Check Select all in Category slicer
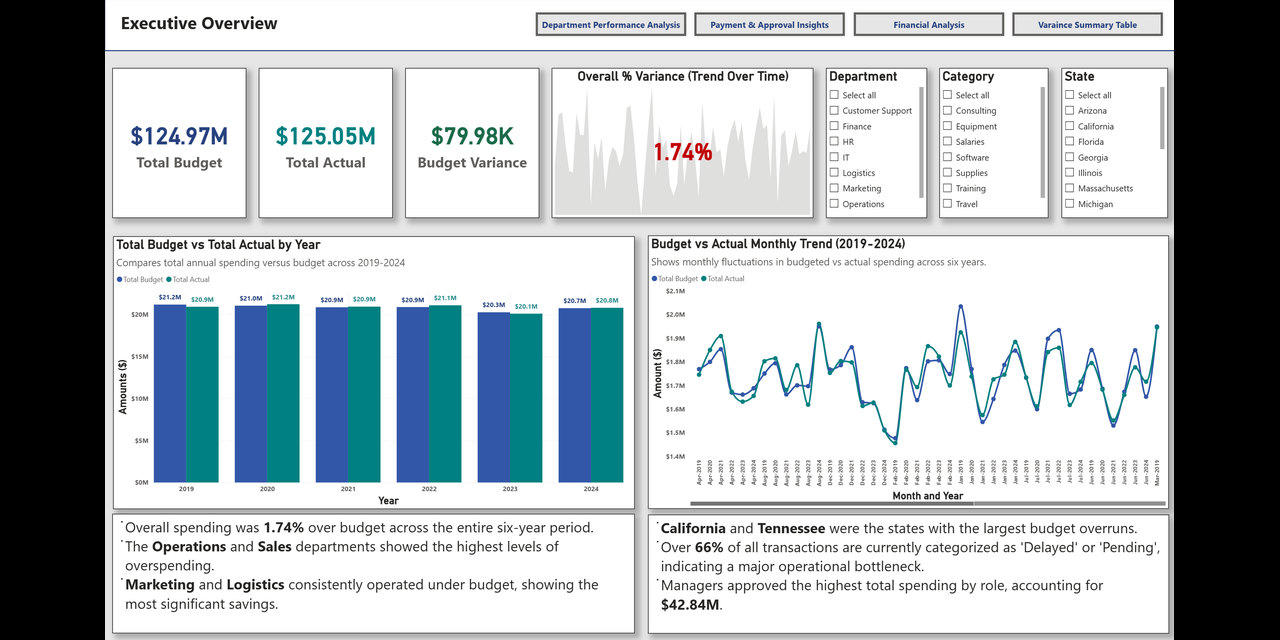 [947, 95]
